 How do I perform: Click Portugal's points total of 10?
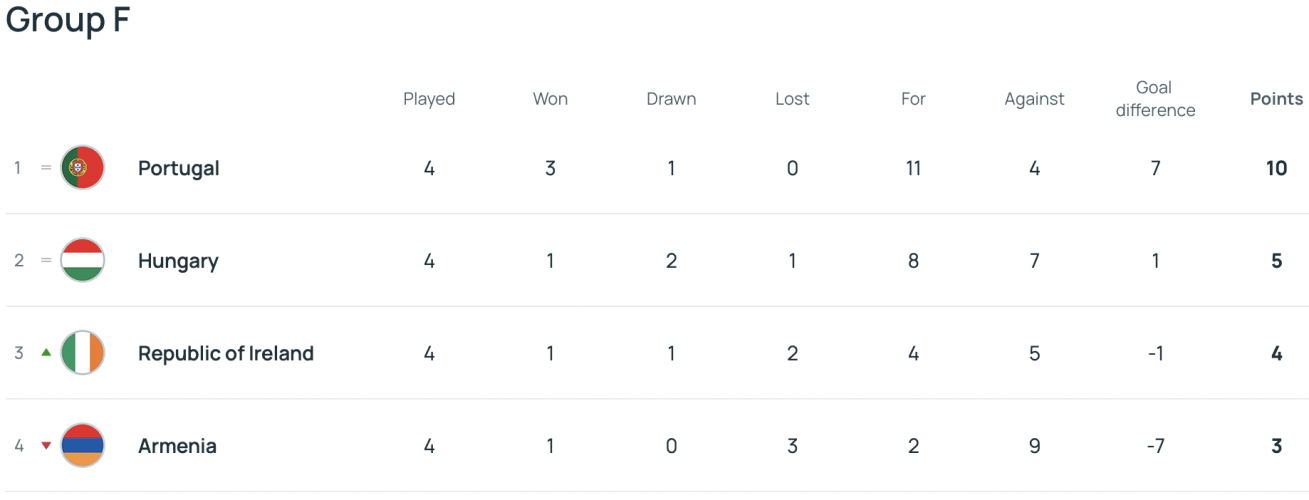pos(1276,168)
